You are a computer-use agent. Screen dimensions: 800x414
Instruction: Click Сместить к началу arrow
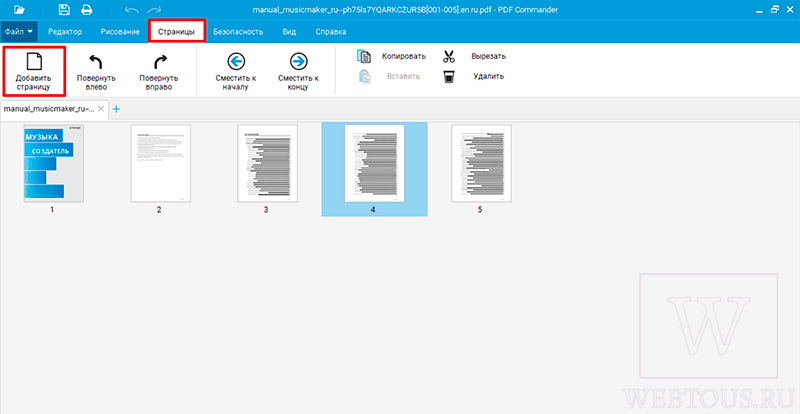click(x=235, y=72)
